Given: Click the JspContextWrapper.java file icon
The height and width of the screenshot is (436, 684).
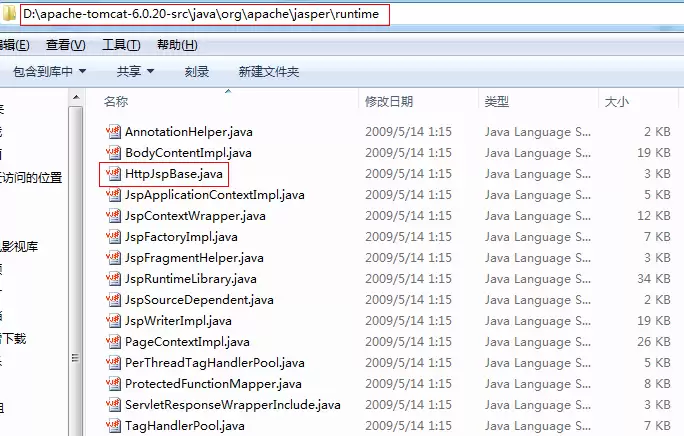Looking at the screenshot, I should (x=113, y=216).
